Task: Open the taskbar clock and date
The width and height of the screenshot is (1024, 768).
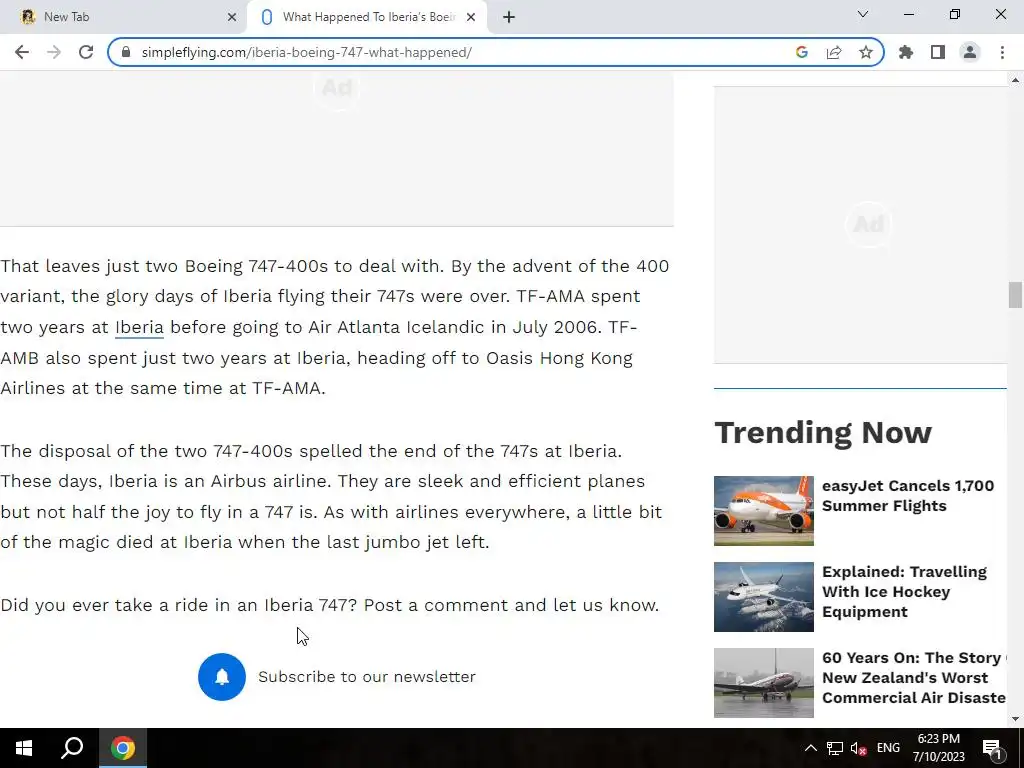Action: point(938,748)
